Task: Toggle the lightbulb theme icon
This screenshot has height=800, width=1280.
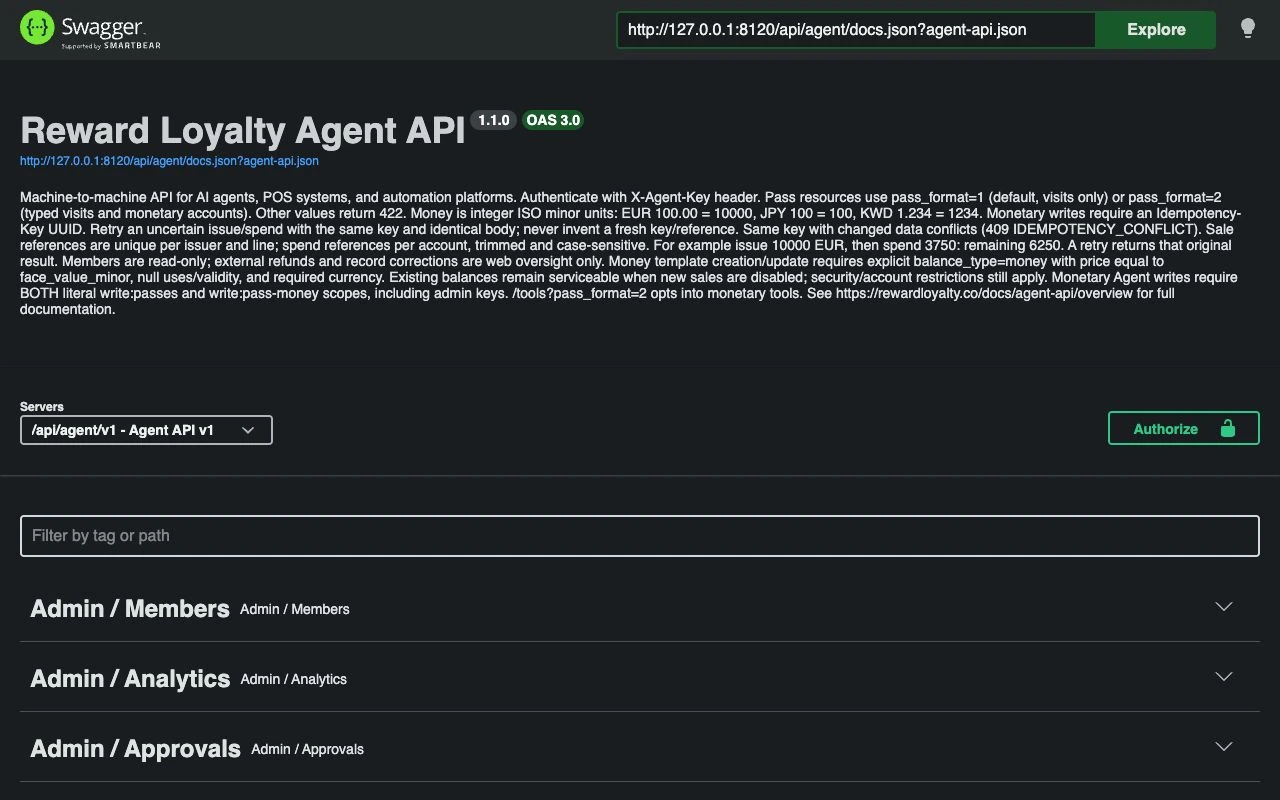Action: tap(1248, 29)
